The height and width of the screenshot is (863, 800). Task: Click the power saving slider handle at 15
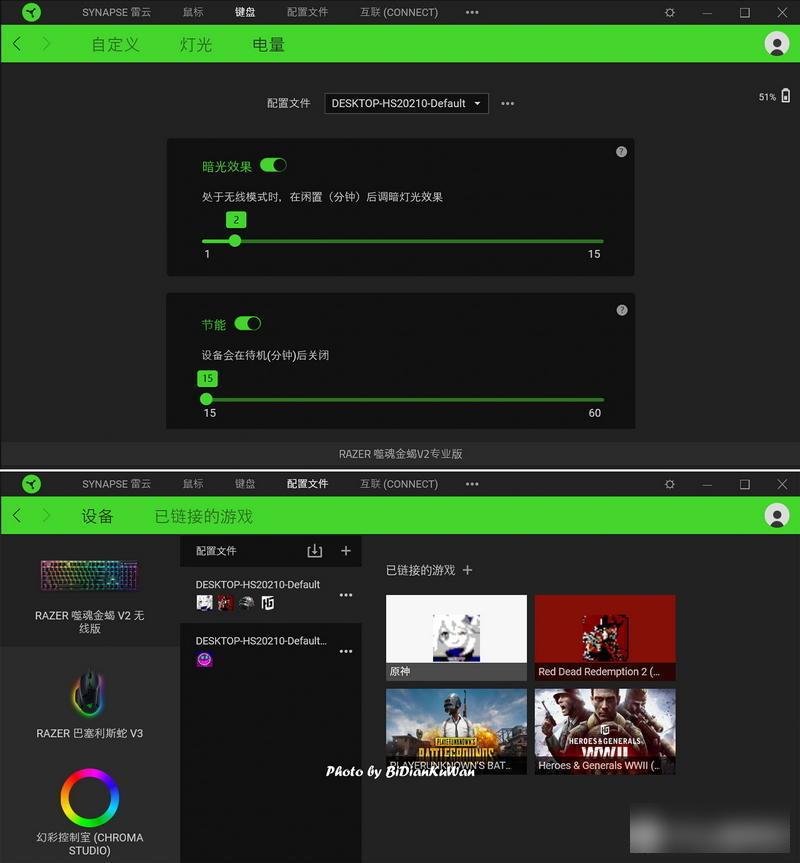[x=206, y=399]
